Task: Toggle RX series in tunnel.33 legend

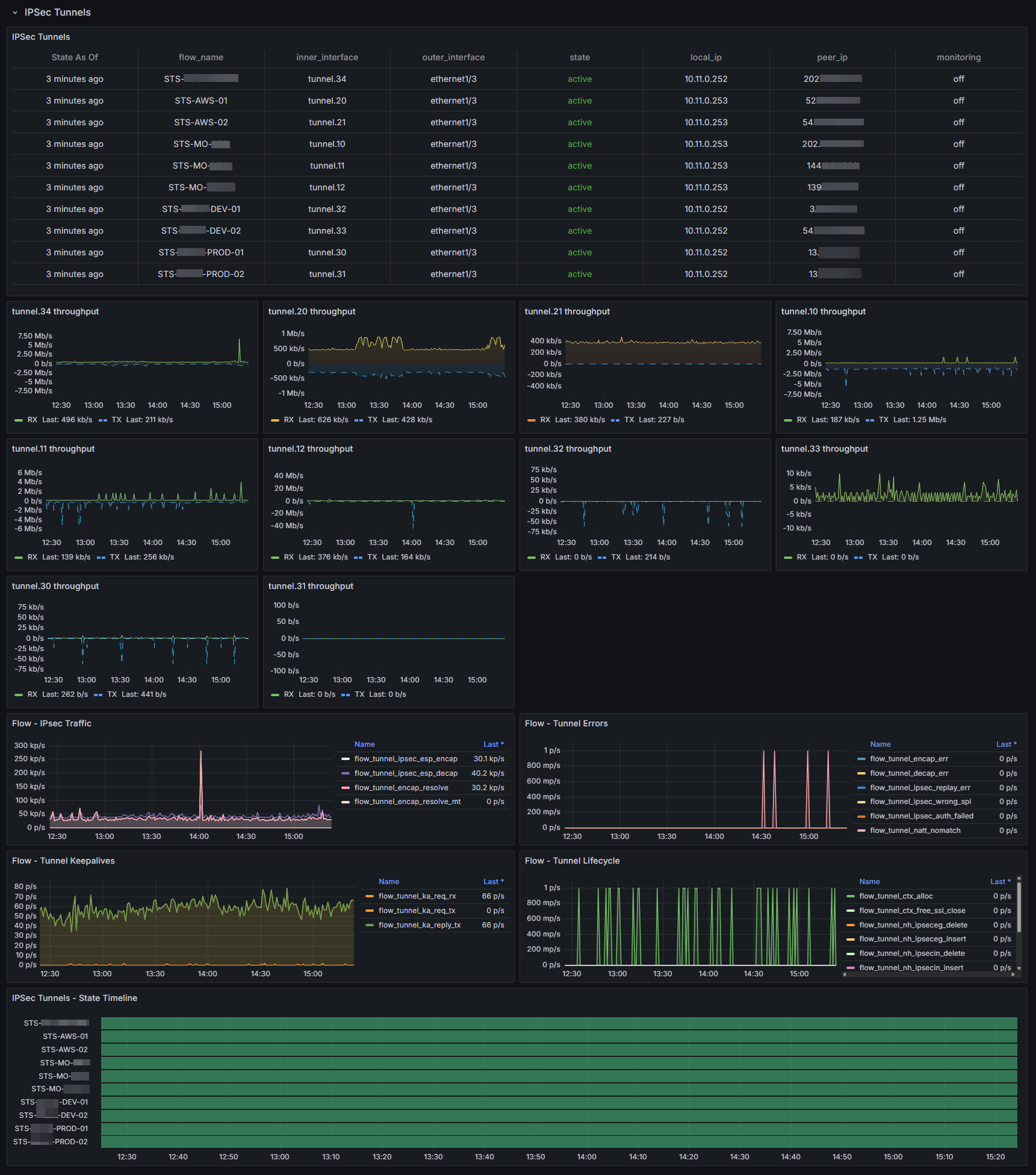Action: [x=802, y=557]
